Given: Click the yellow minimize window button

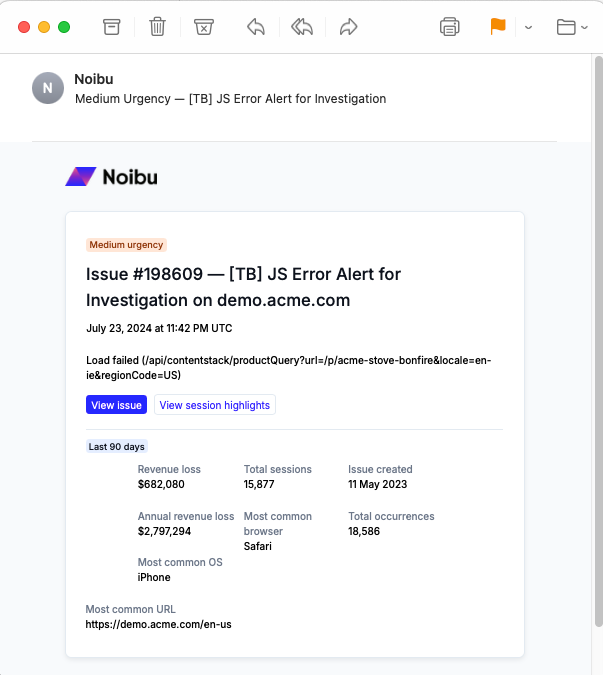Looking at the screenshot, I should tap(44, 27).
